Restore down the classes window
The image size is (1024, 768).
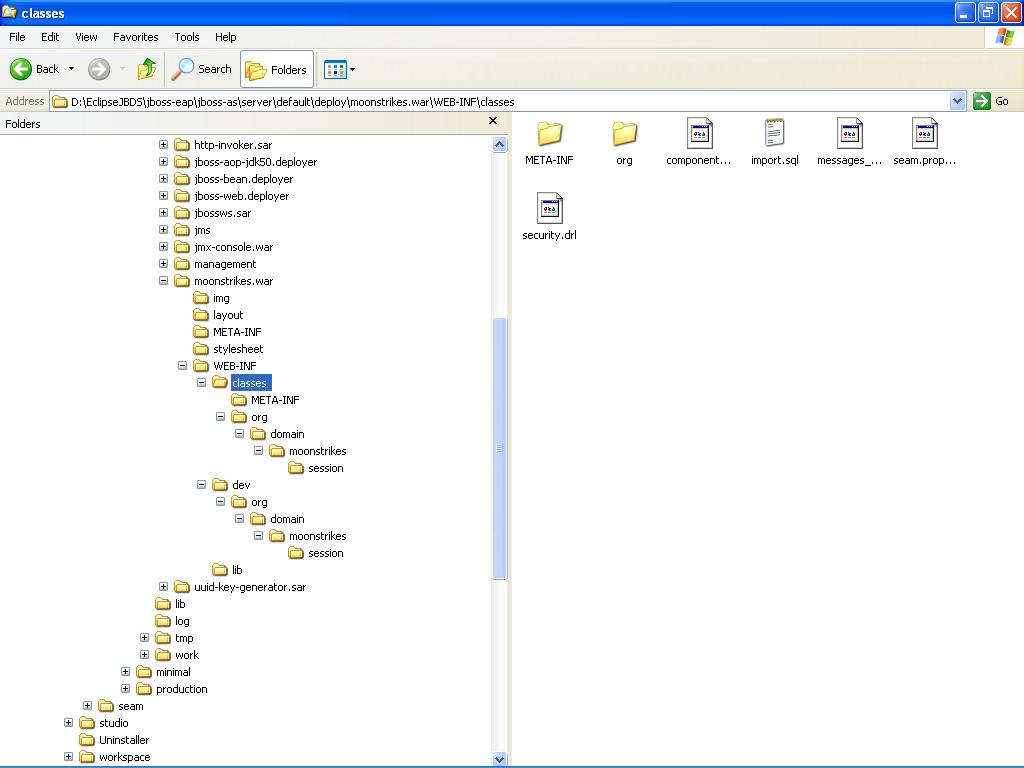(987, 12)
